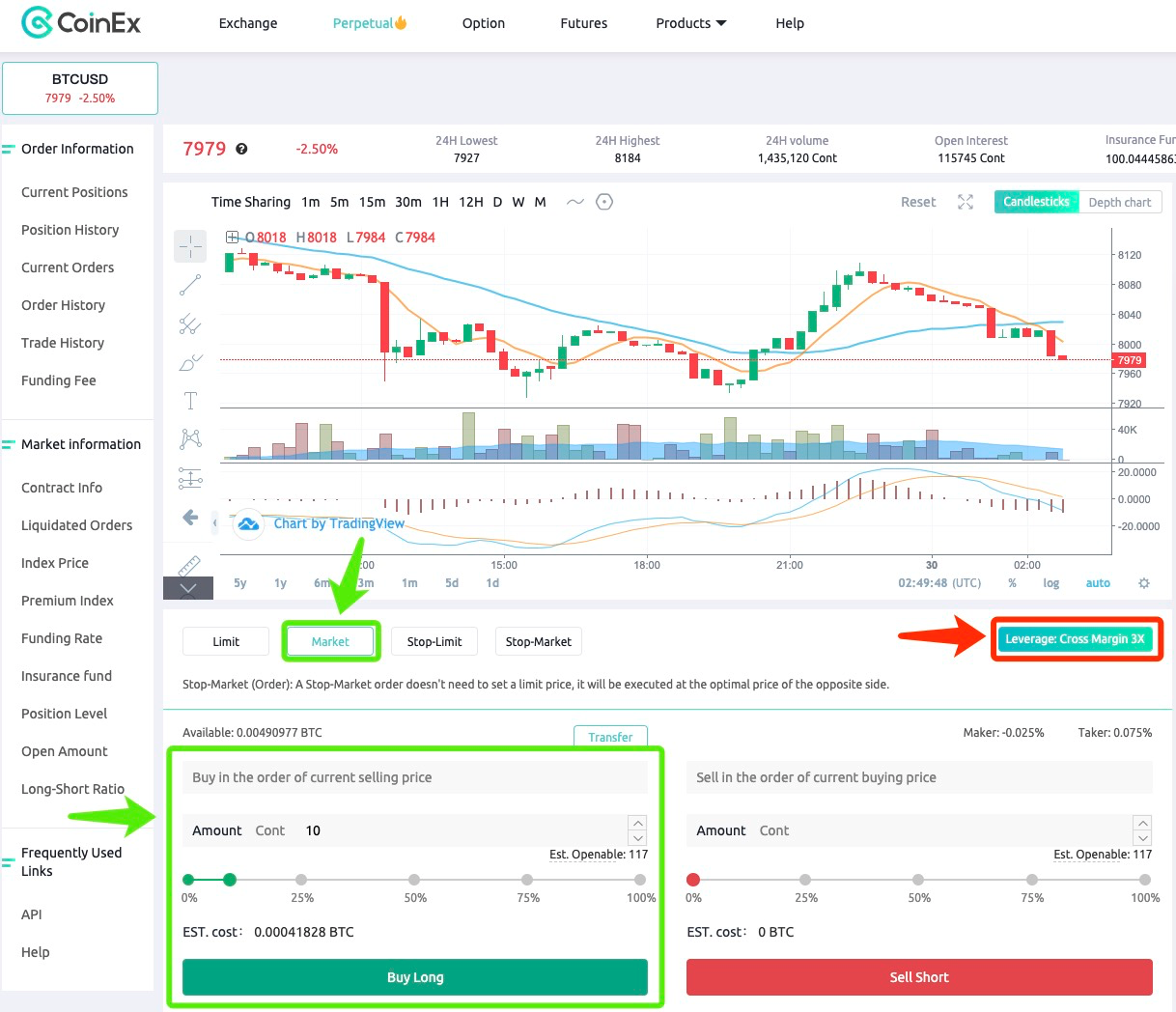1176x1012 pixels.
Task: Switch to Depth chart view
Action: coord(1120,202)
